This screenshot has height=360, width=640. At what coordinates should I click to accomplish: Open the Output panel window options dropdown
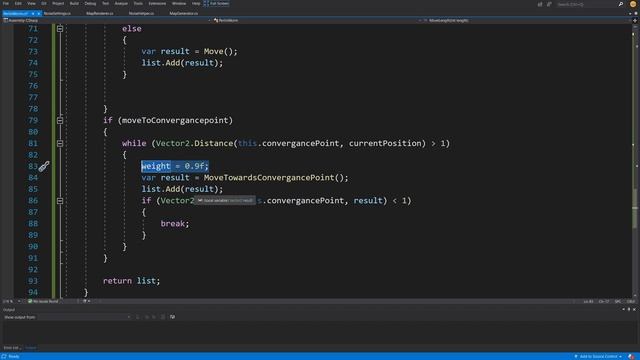click(x=624, y=310)
